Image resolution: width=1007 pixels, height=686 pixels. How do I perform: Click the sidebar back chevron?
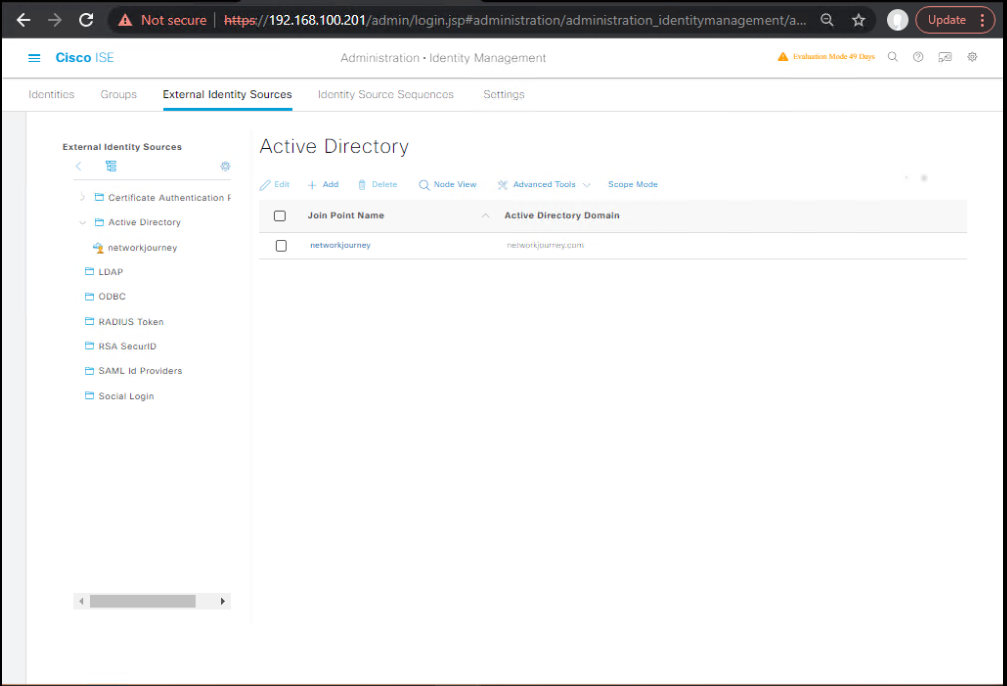tap(78, 166)
